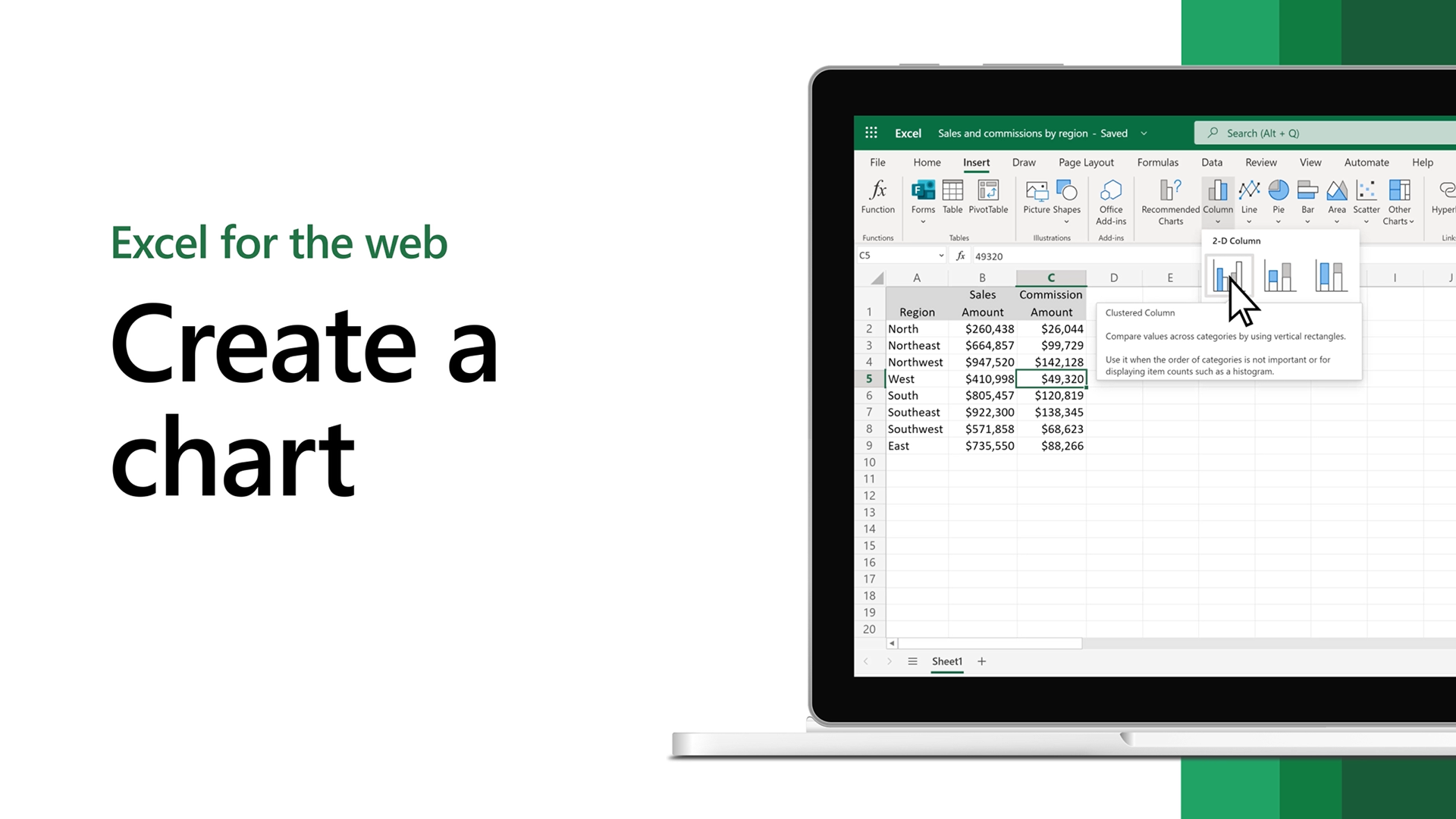The width and height of the screenshot is (1456, 819).
Task: Toggle the 100% stacked column chart
Action: 1330,275
